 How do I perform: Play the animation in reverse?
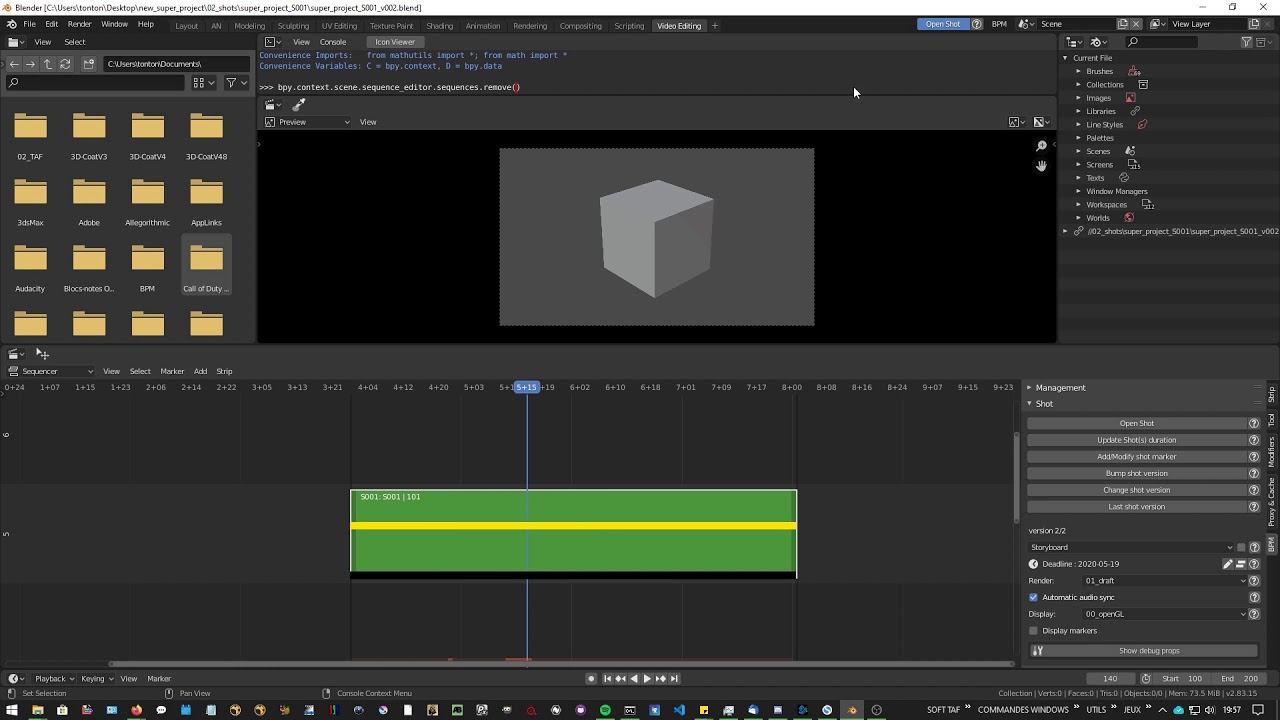(x=634, y=679)
